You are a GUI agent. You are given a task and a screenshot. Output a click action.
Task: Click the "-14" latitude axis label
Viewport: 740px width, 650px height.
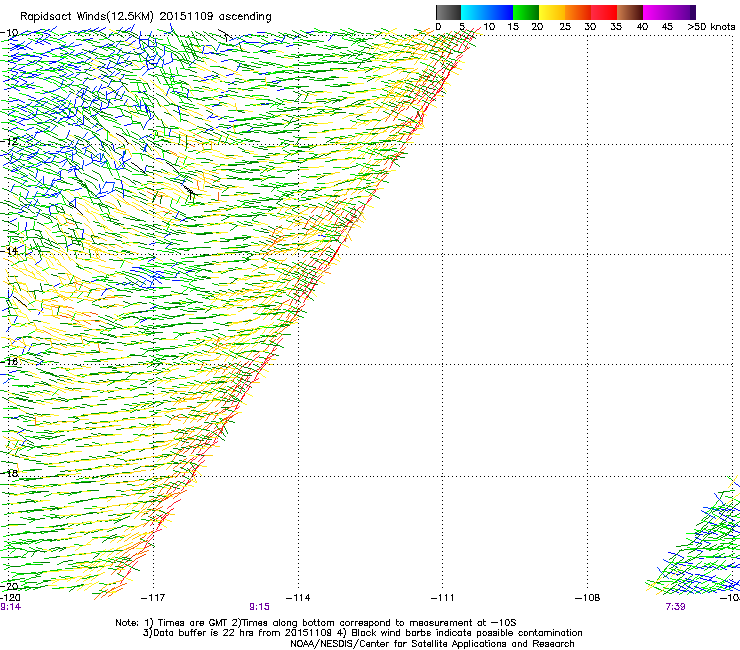coord(9,251)
